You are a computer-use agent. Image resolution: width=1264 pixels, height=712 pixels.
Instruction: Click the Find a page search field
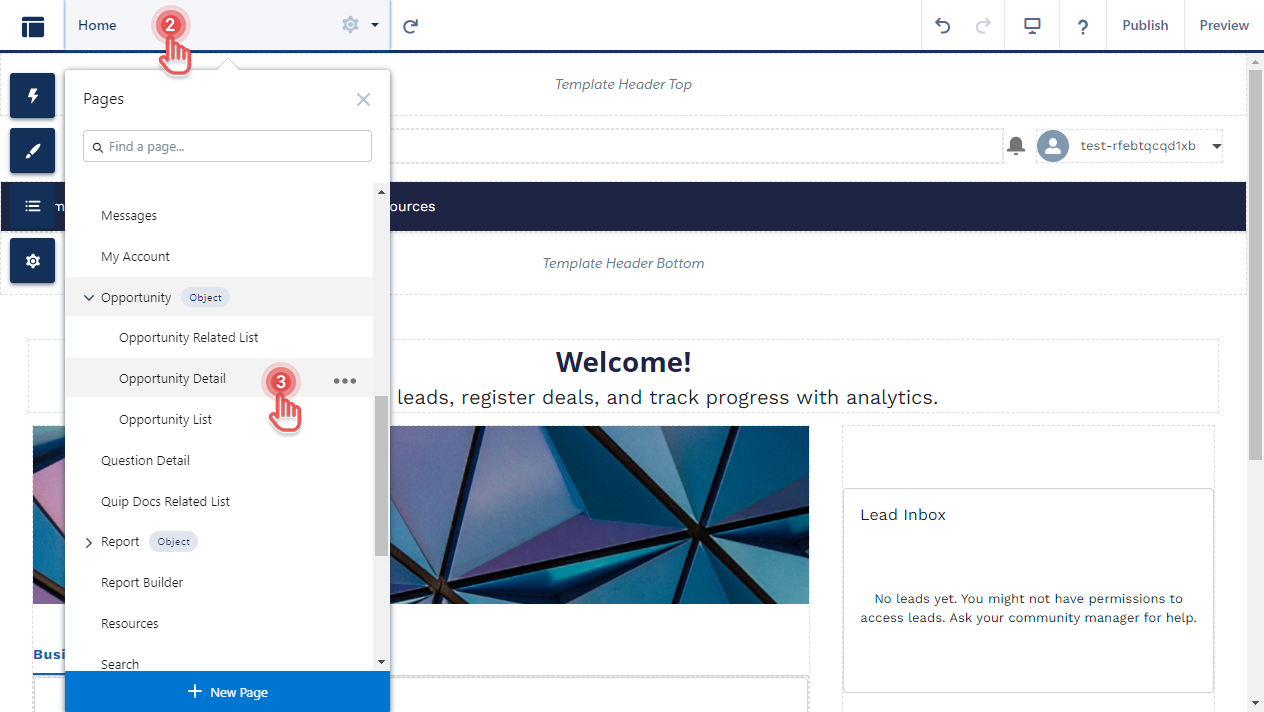pyautogui.click(x=227, y=146)
